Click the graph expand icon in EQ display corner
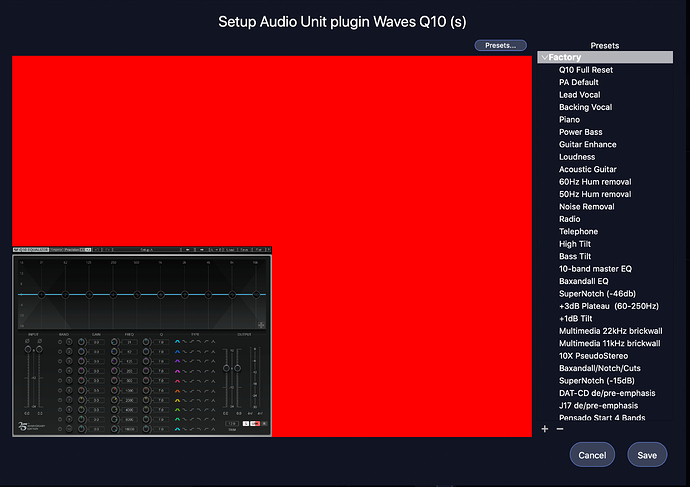 point(261,325)
